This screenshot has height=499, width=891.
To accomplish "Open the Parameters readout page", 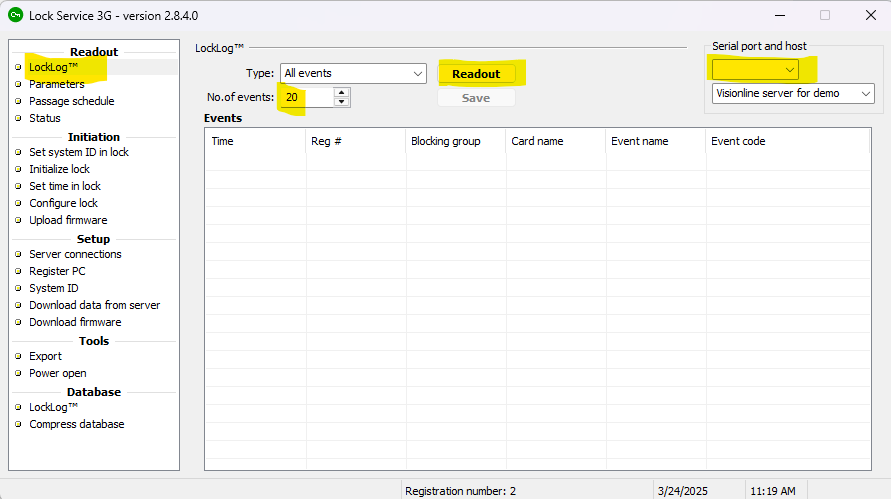I will (x=57, y=84).
